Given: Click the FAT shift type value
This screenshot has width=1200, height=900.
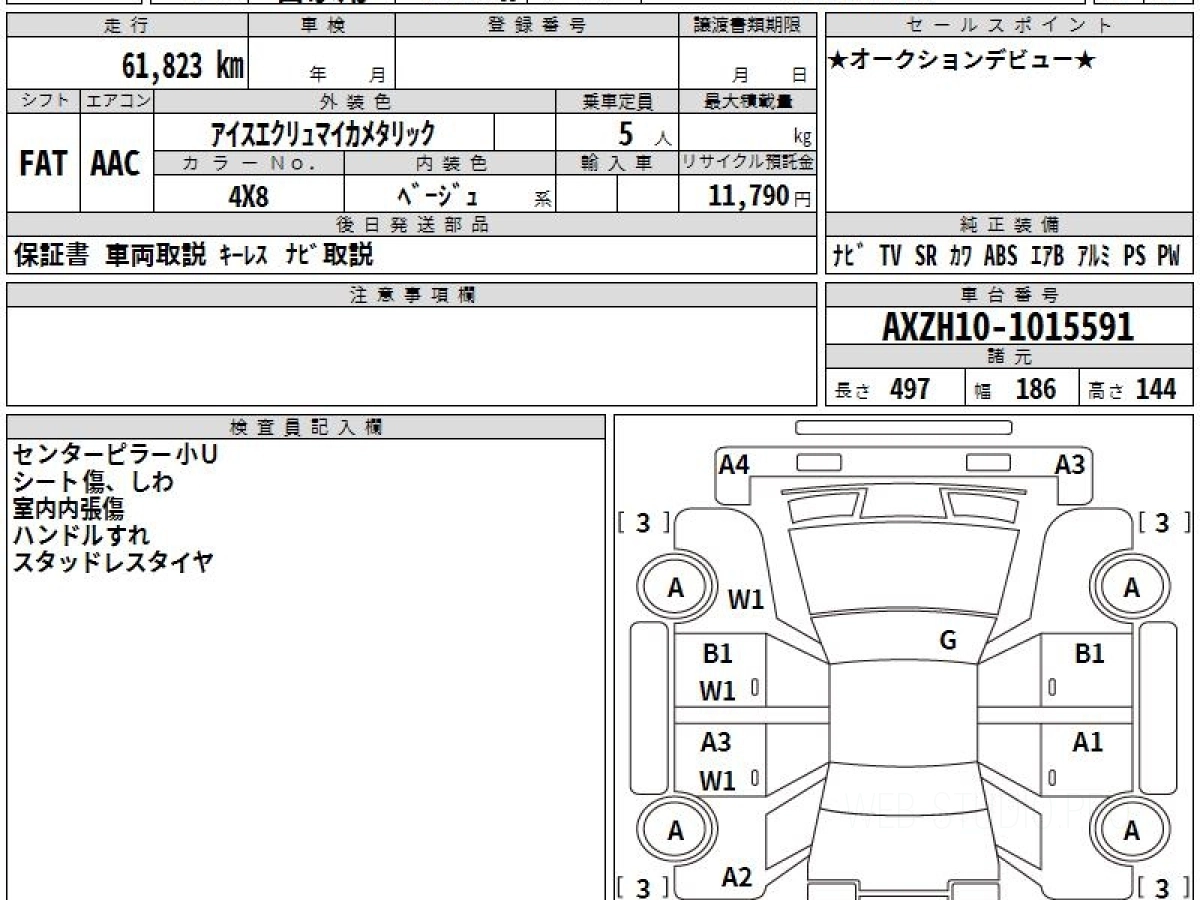Looking at the screenshot, I should pos(43,163).
